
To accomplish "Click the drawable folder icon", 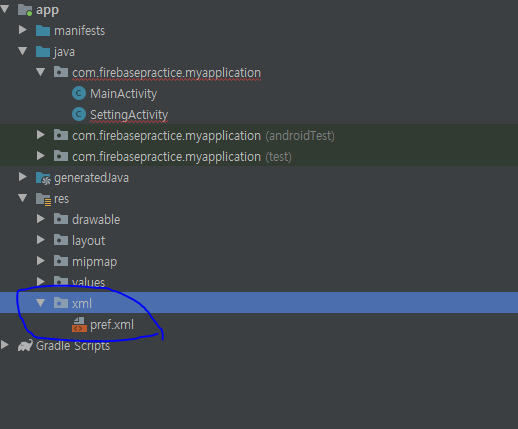I will click(61, 219).
